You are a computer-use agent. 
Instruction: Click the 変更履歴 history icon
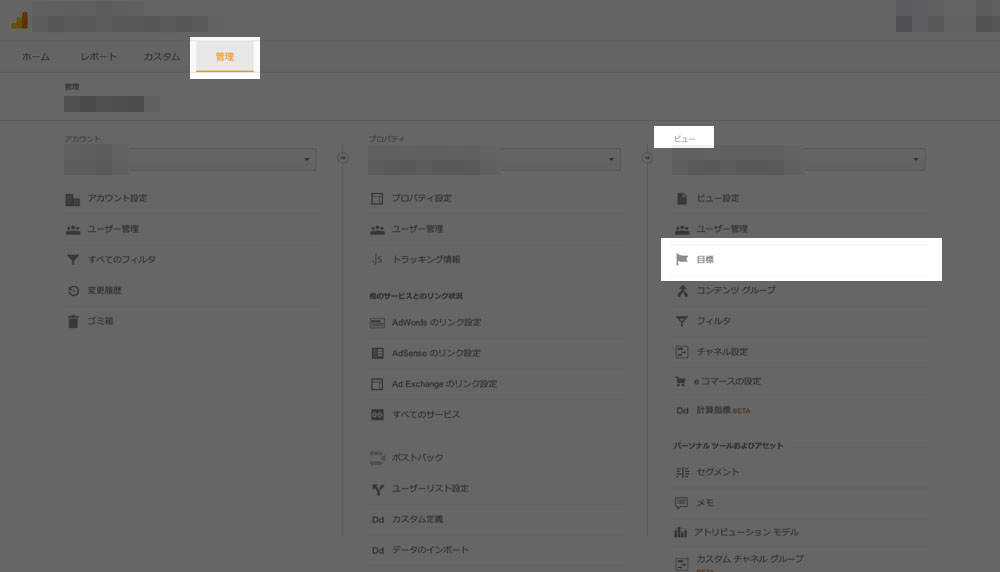coord(73,291)
